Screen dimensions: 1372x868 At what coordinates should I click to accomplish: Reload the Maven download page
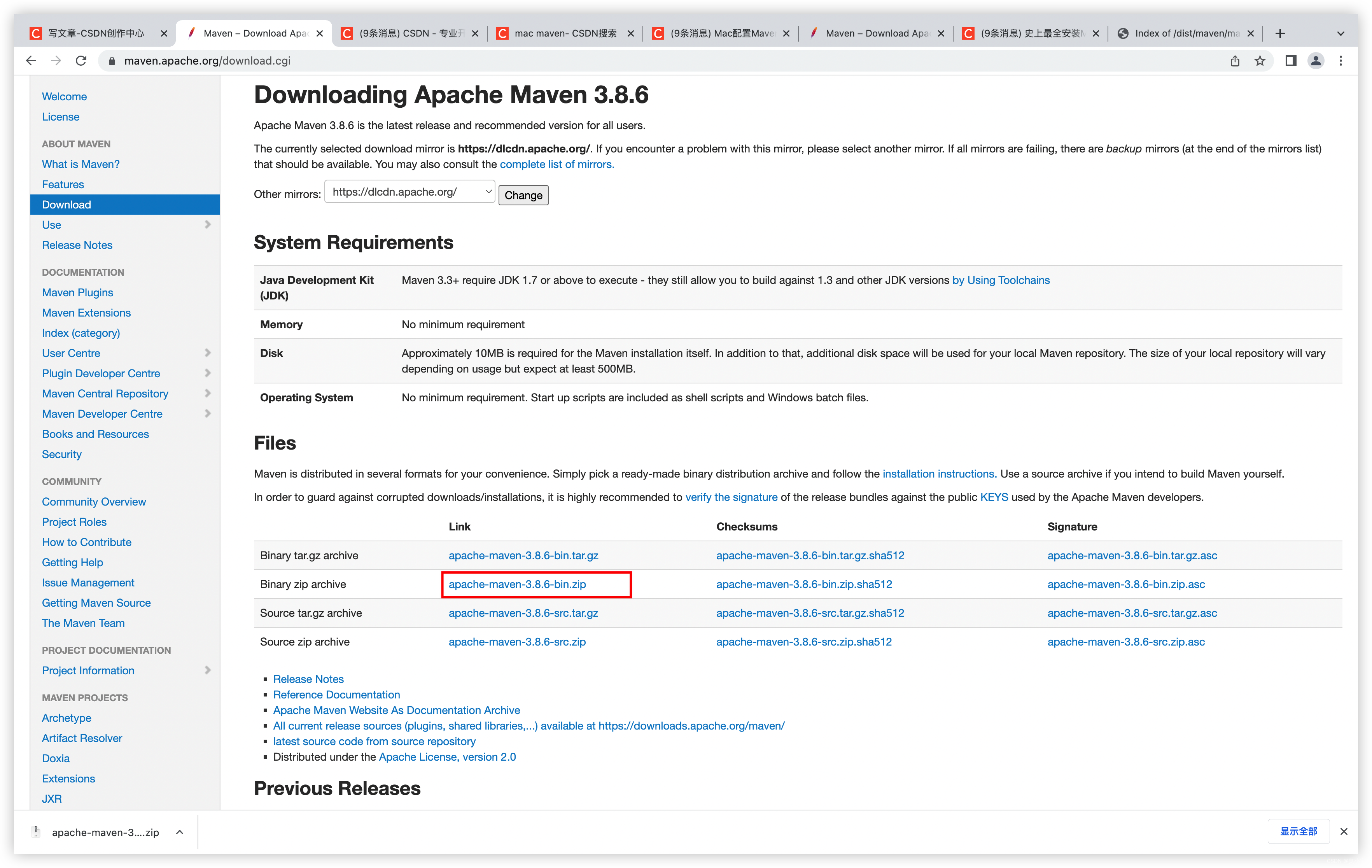click(x=81, y=60)
